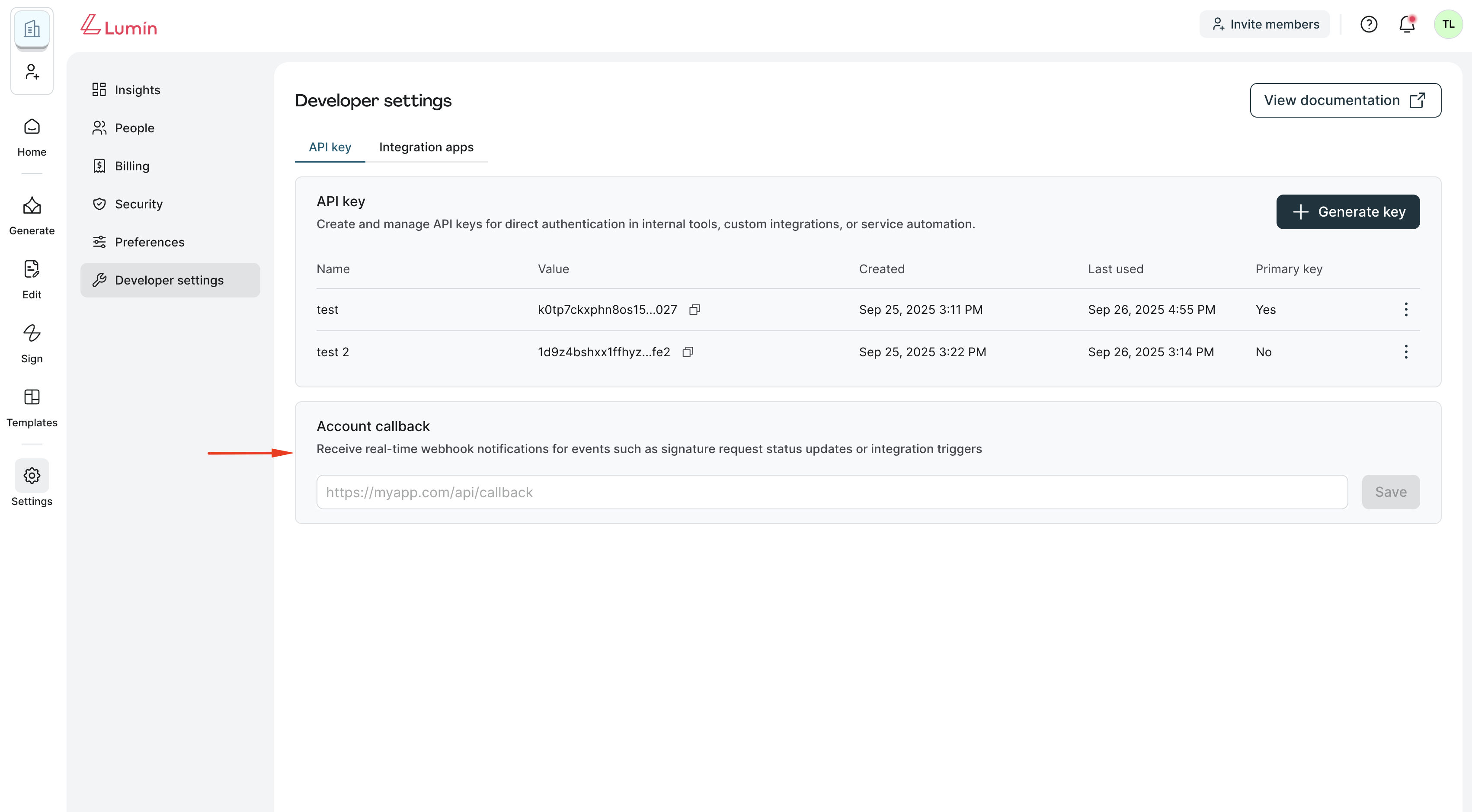Open the Sign tool in sidebar
Screen dimensions: 1472x812
pyautogui.click(x=32, y=343)
